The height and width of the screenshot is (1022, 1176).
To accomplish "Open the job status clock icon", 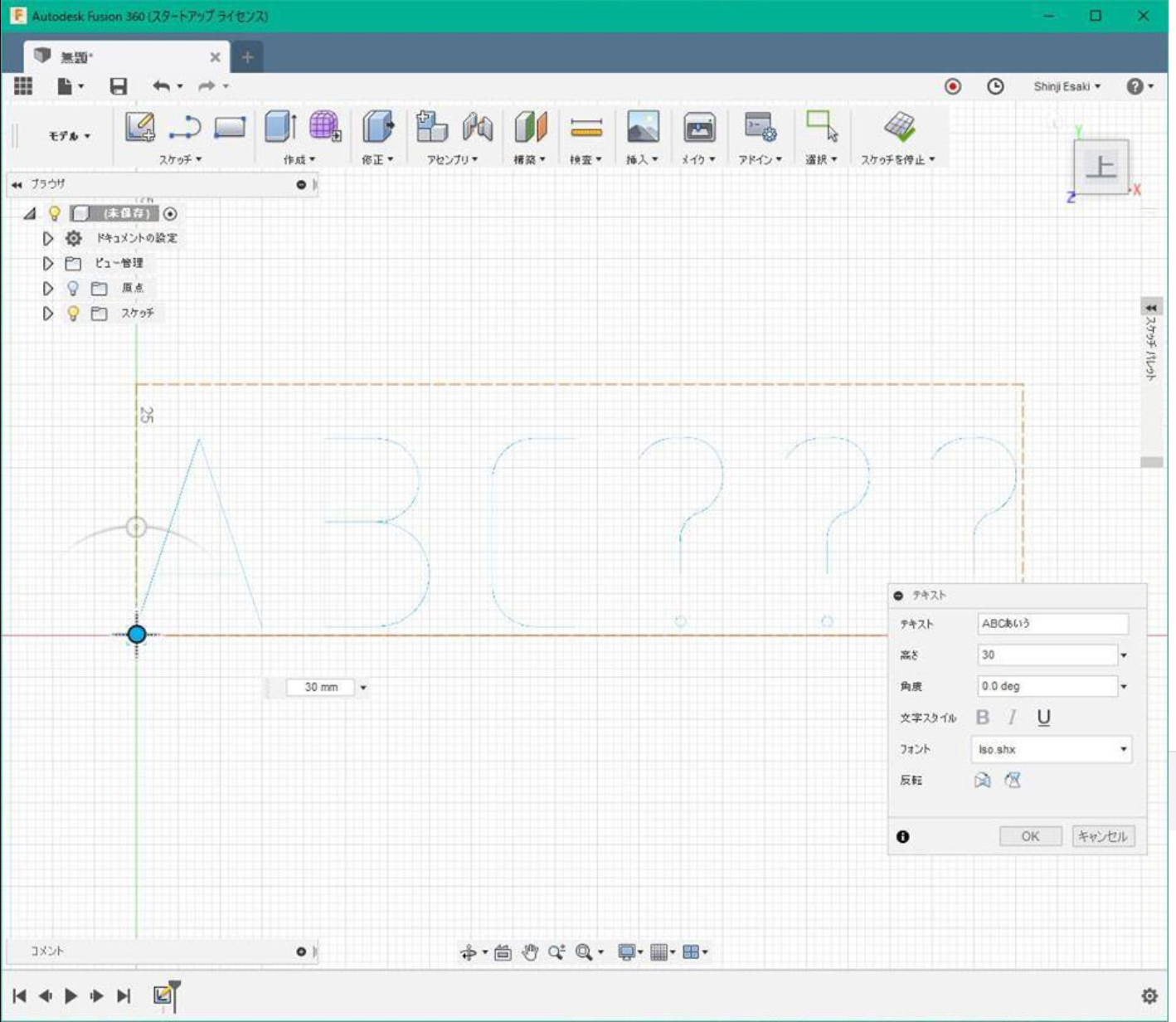I will point(995,86).
